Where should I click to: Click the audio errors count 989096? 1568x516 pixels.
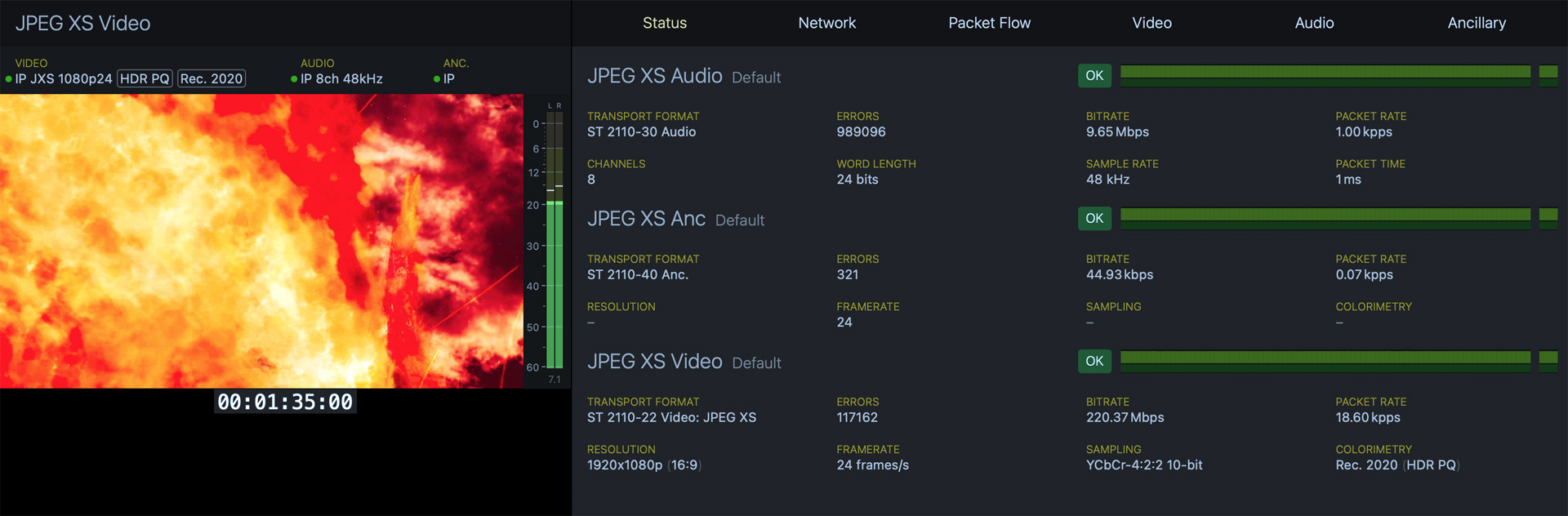click(x=861, y=131)
